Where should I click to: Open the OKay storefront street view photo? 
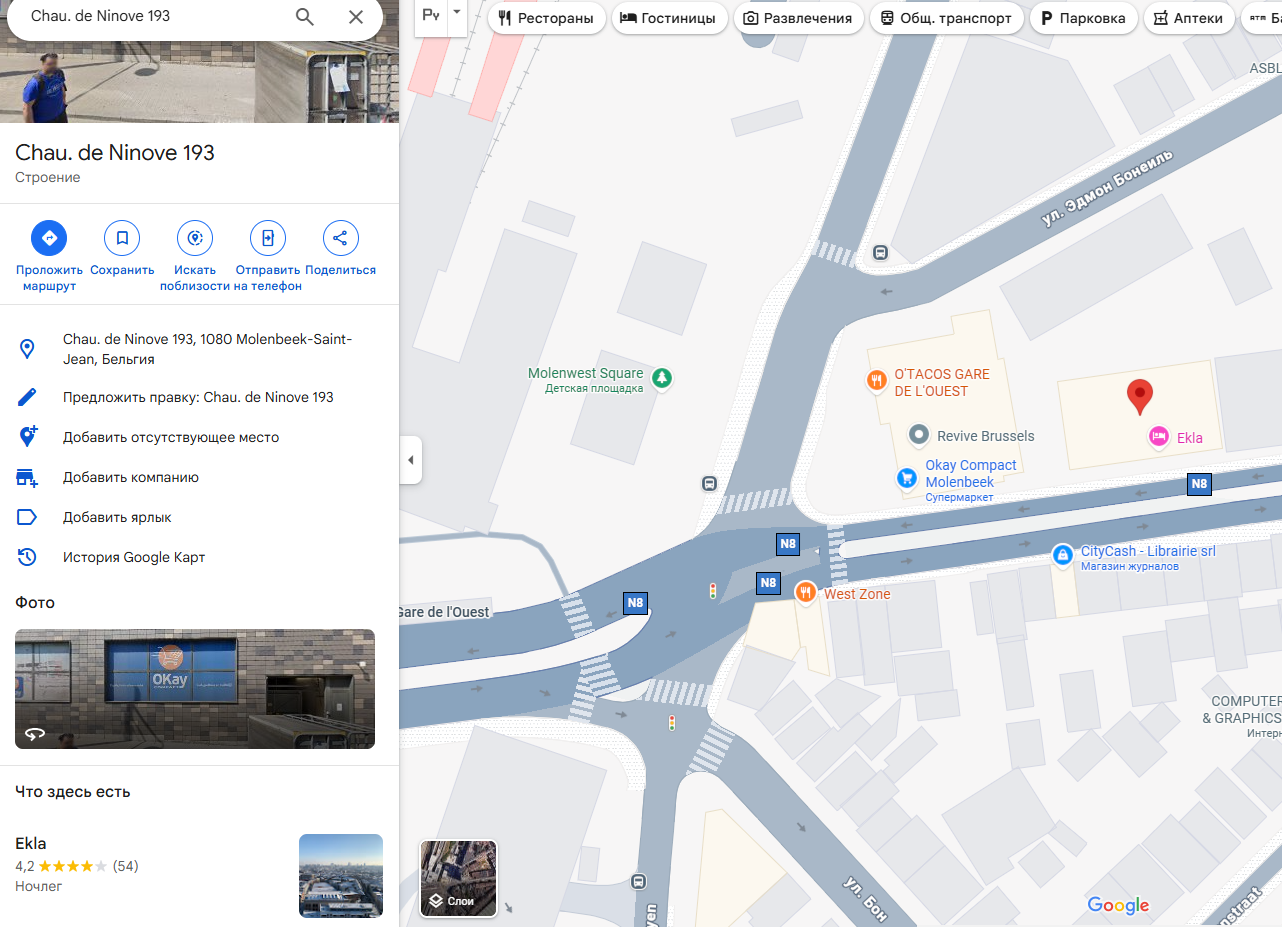coord(195,689)
